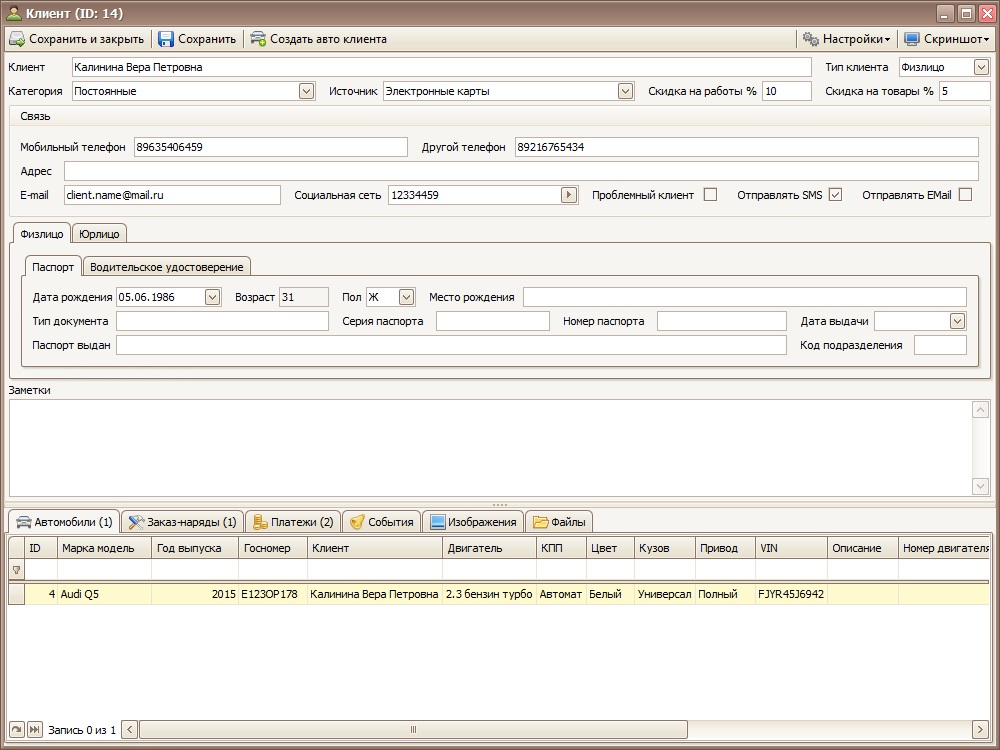Click the social network go arrow button
Viewport: 1000px width, 750px height.
tap(569, 195)
